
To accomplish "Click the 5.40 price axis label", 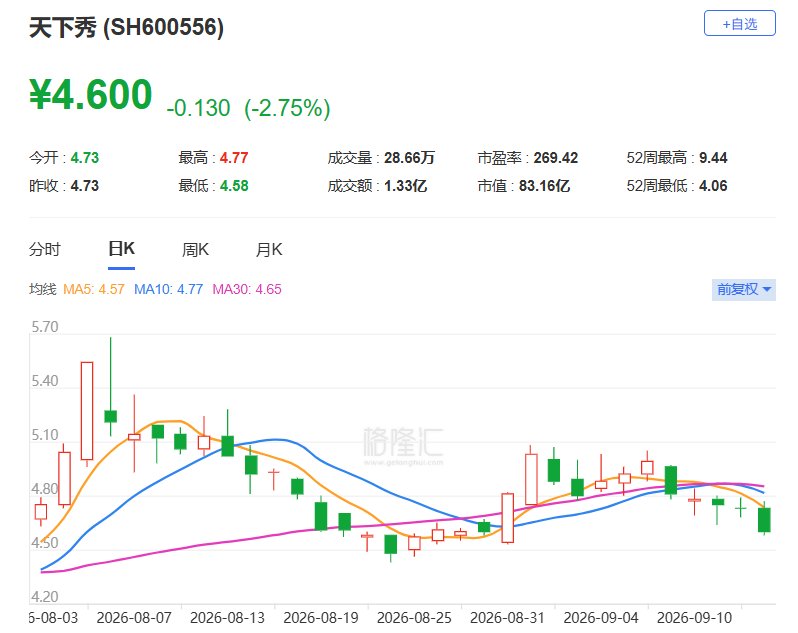I will [45, 381].
